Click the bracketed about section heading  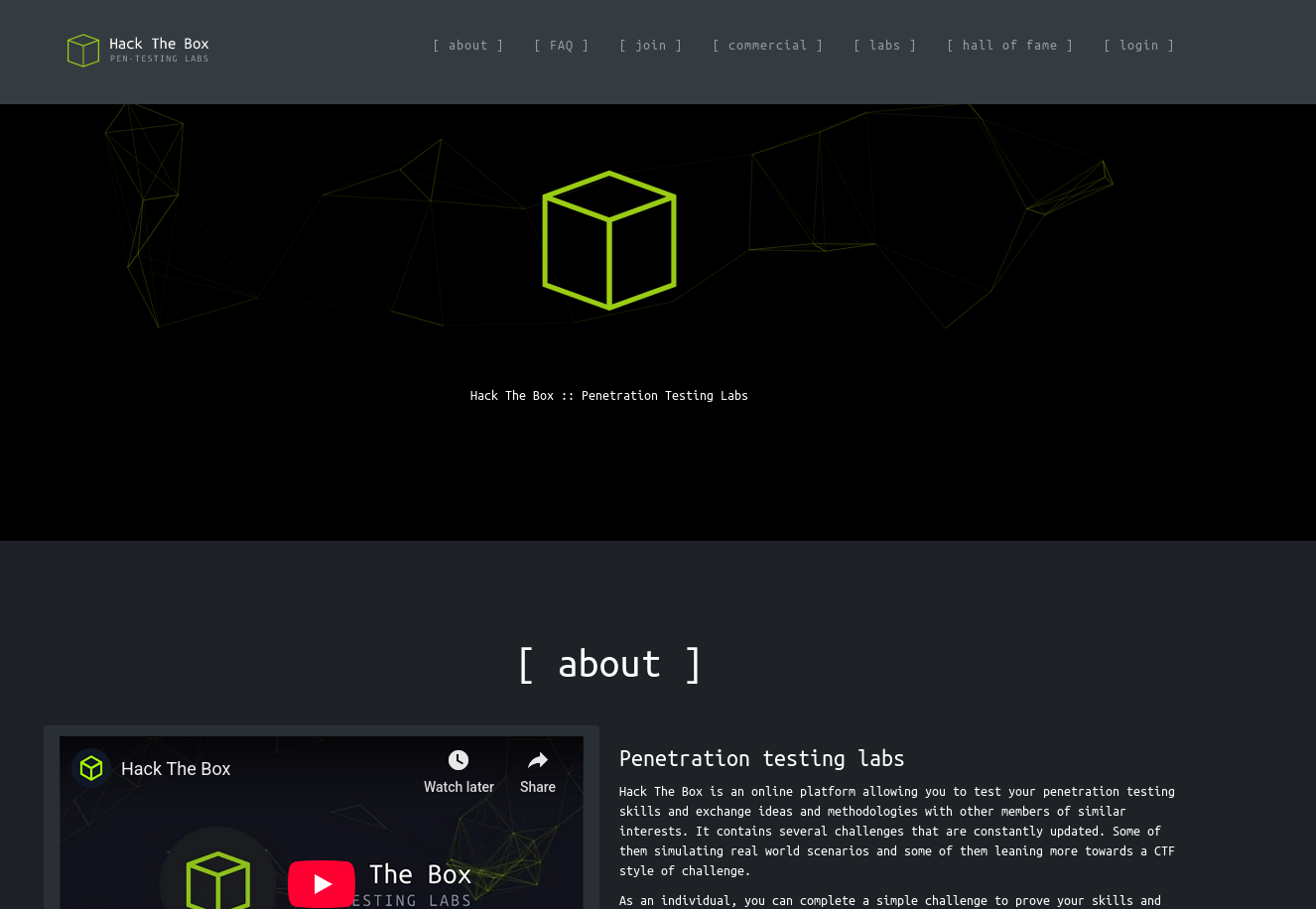pyautogui.click(x=608, y=664)
